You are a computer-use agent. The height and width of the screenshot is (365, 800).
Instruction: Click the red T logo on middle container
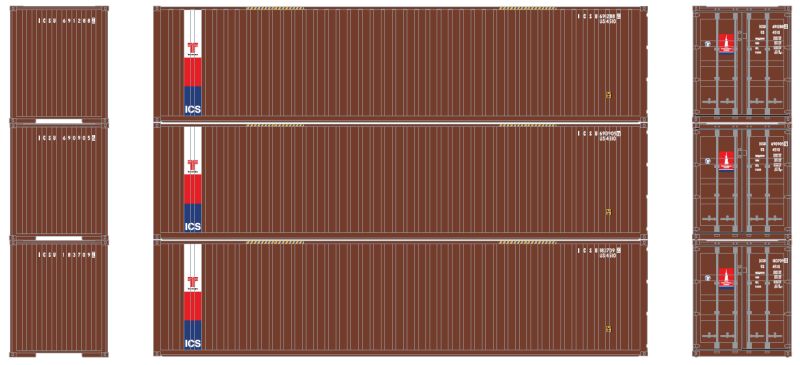click(193, 164)
